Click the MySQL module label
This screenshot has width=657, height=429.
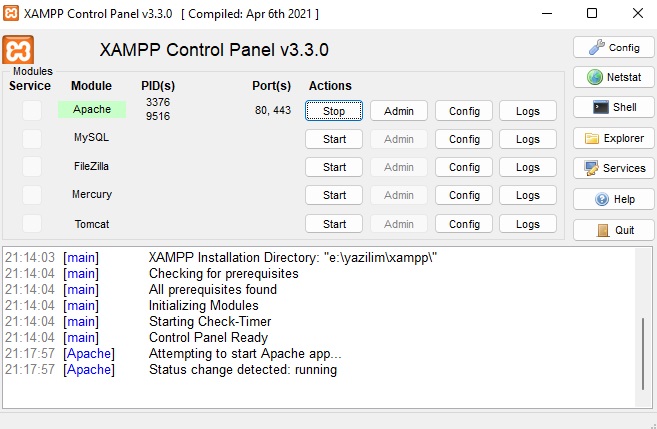point(91,137)
